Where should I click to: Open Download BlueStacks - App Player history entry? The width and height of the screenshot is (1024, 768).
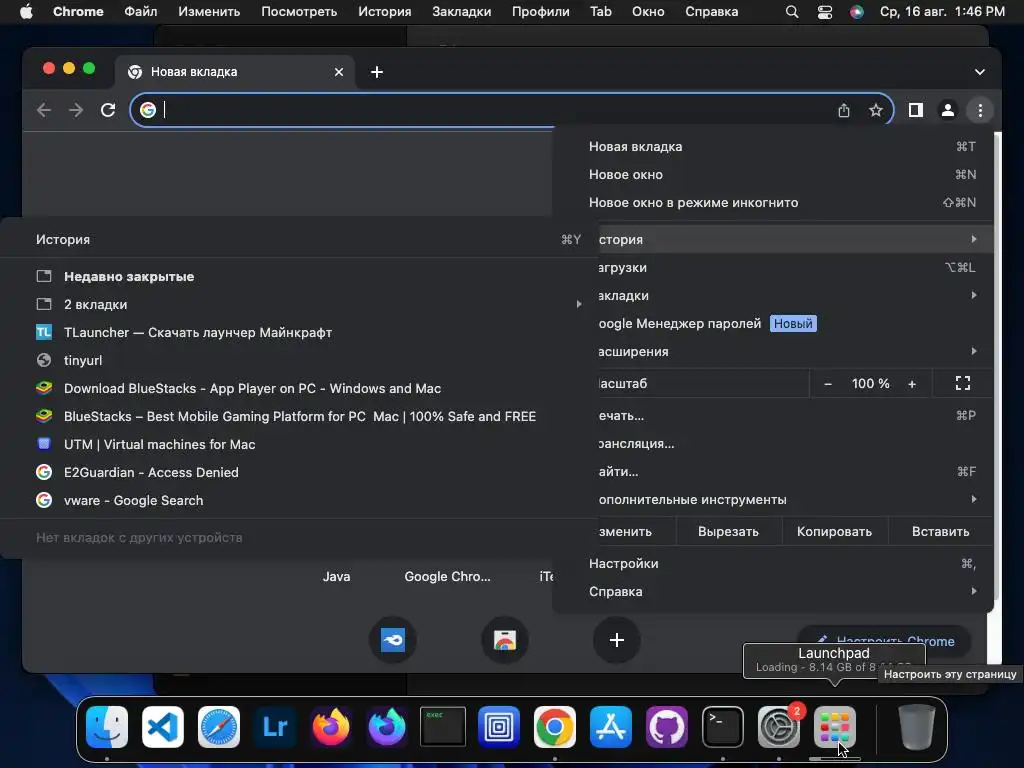point(299,389)
